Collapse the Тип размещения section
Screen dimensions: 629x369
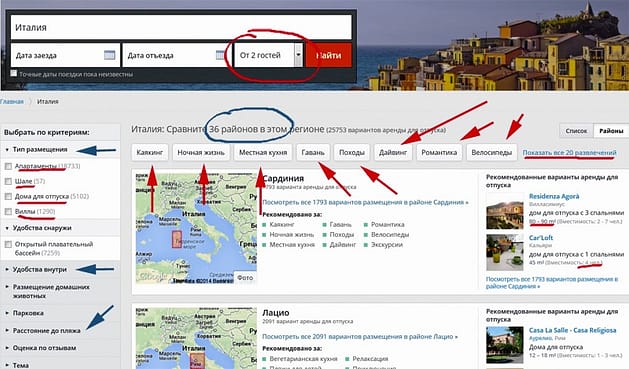[40, 149]
